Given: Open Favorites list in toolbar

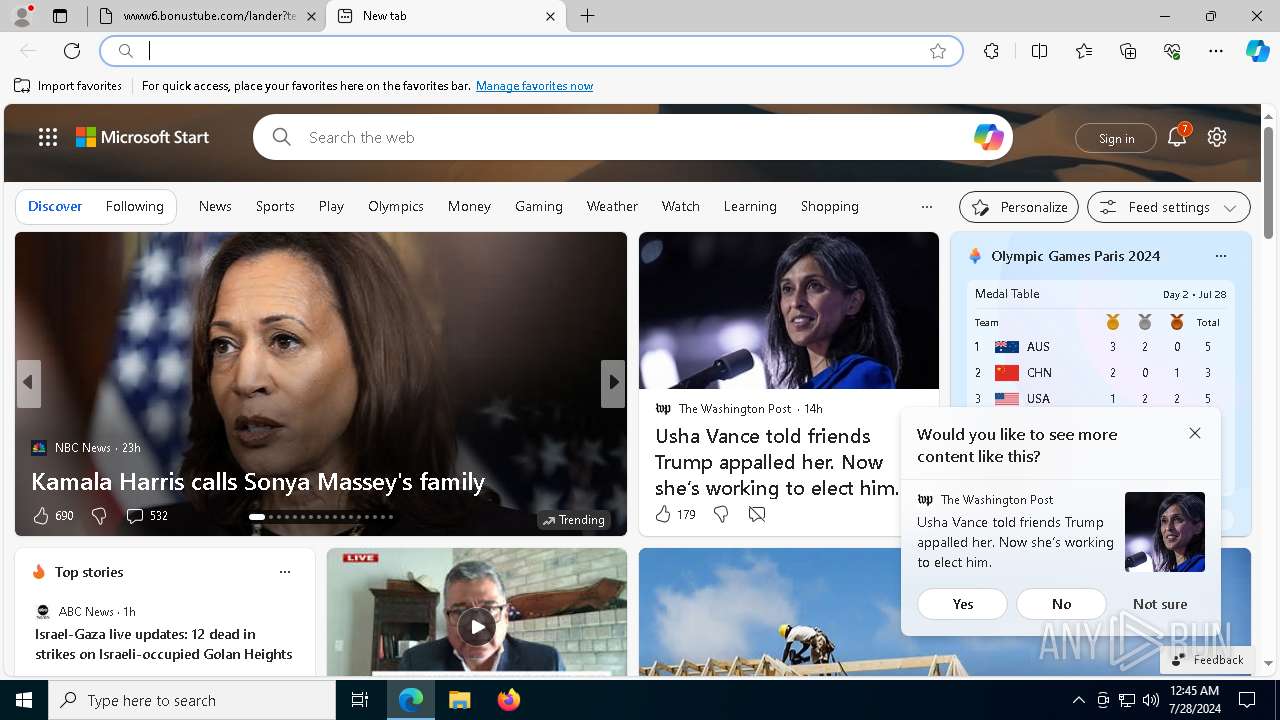Looking at the screenshot, I should point(1084,51).
